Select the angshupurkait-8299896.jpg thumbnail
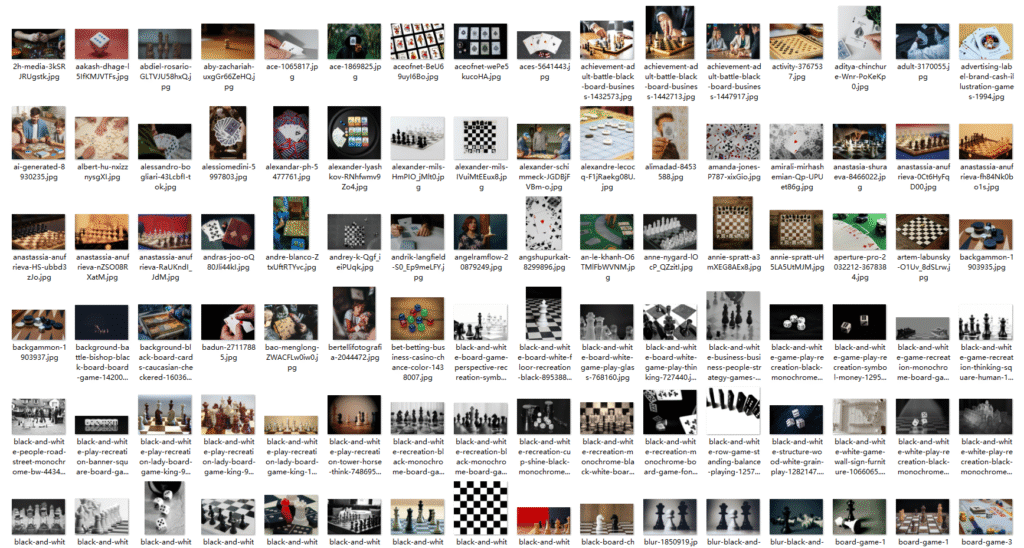 [x=544, y=223]
